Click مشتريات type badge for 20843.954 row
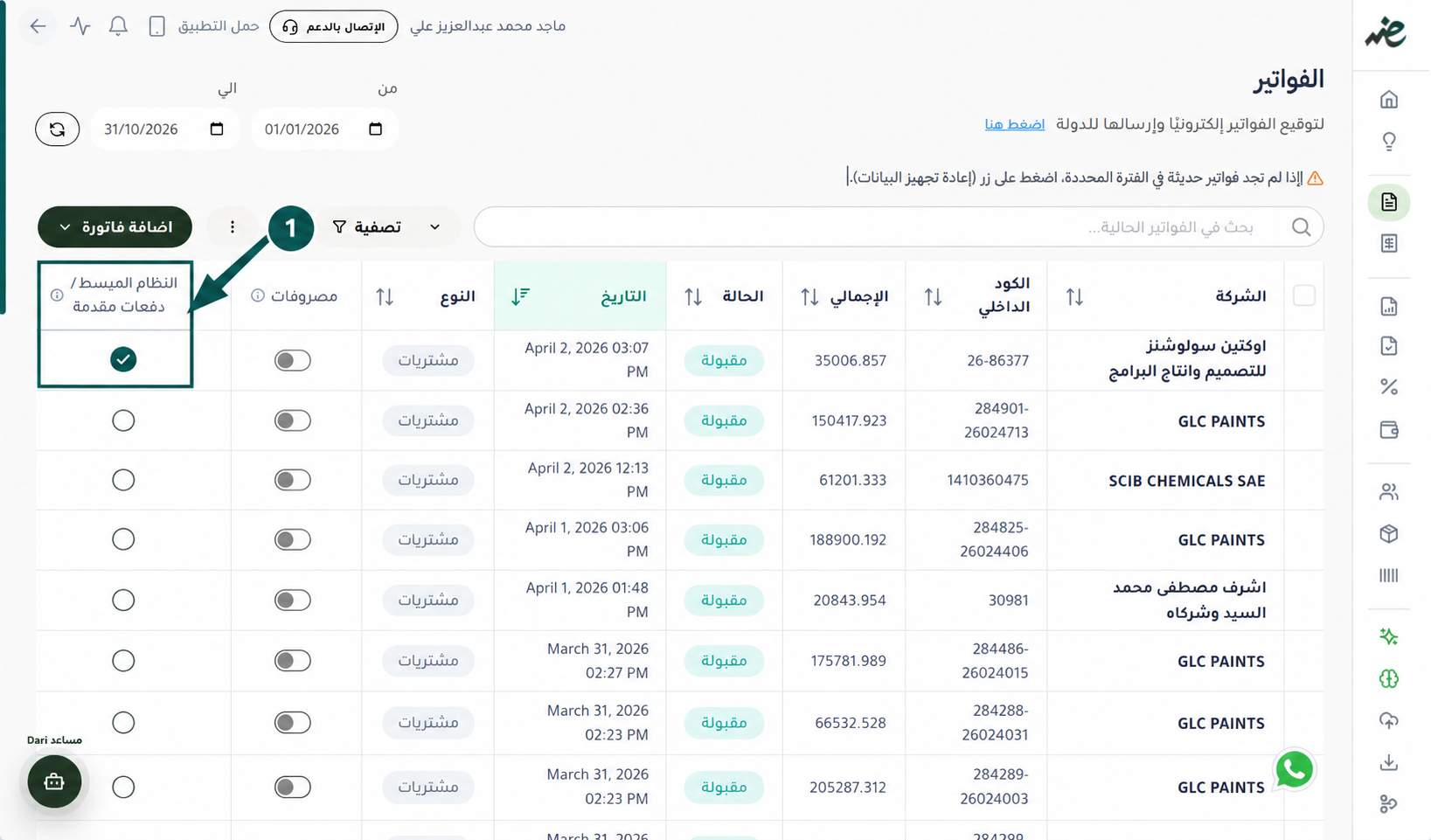Image resolution: width=1431 pixels, height=840 pixels. pos(428,600)
